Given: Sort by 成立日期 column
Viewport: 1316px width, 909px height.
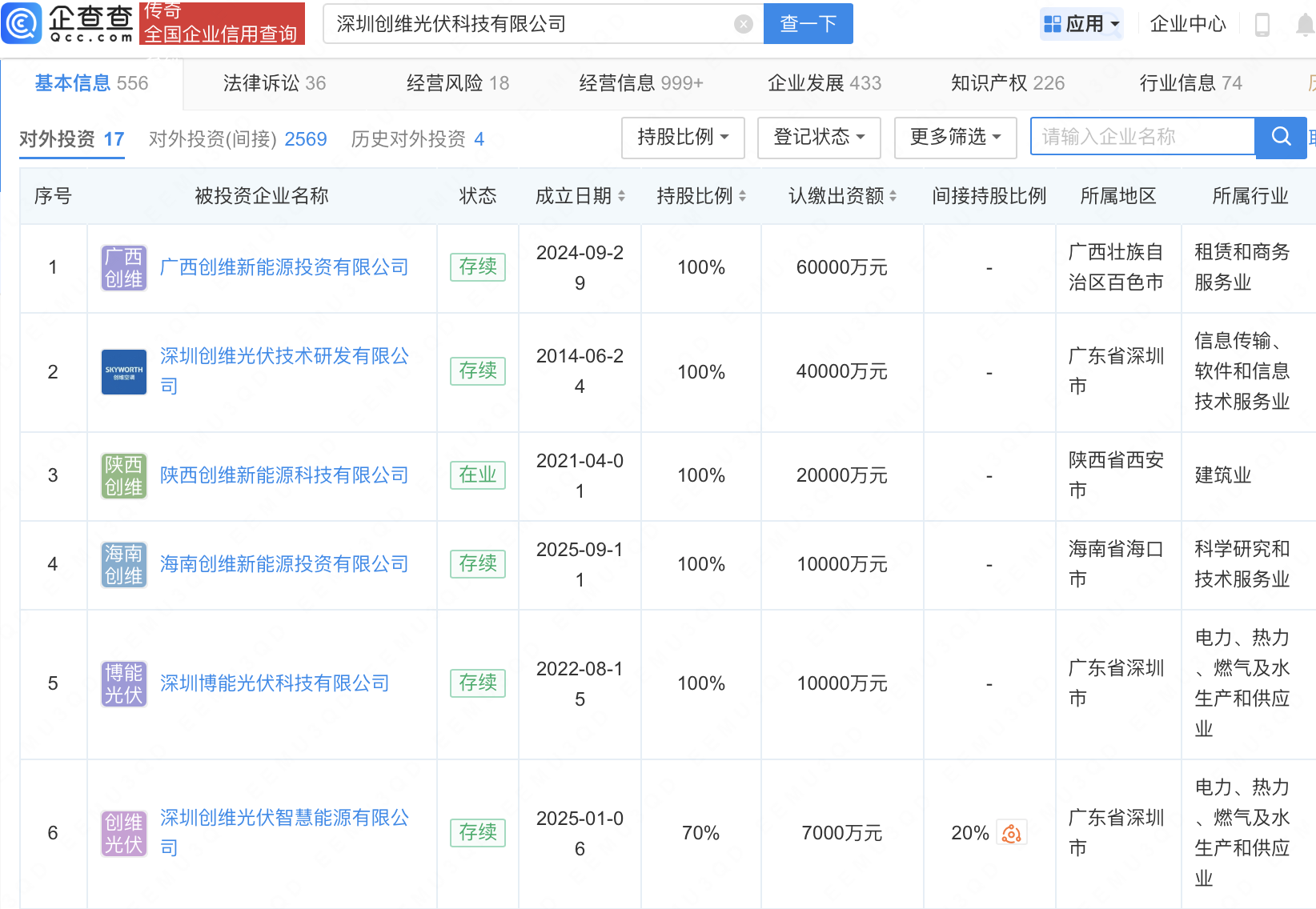Looking at the screenshot, I should (x=580, y=196).
